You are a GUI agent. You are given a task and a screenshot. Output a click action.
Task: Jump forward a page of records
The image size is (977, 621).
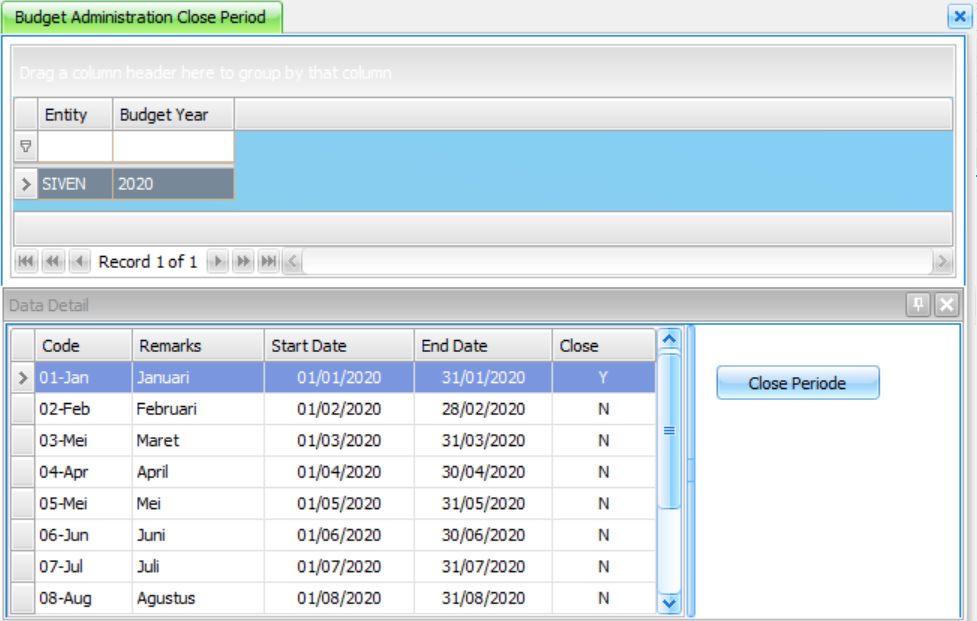coord(243,262)
